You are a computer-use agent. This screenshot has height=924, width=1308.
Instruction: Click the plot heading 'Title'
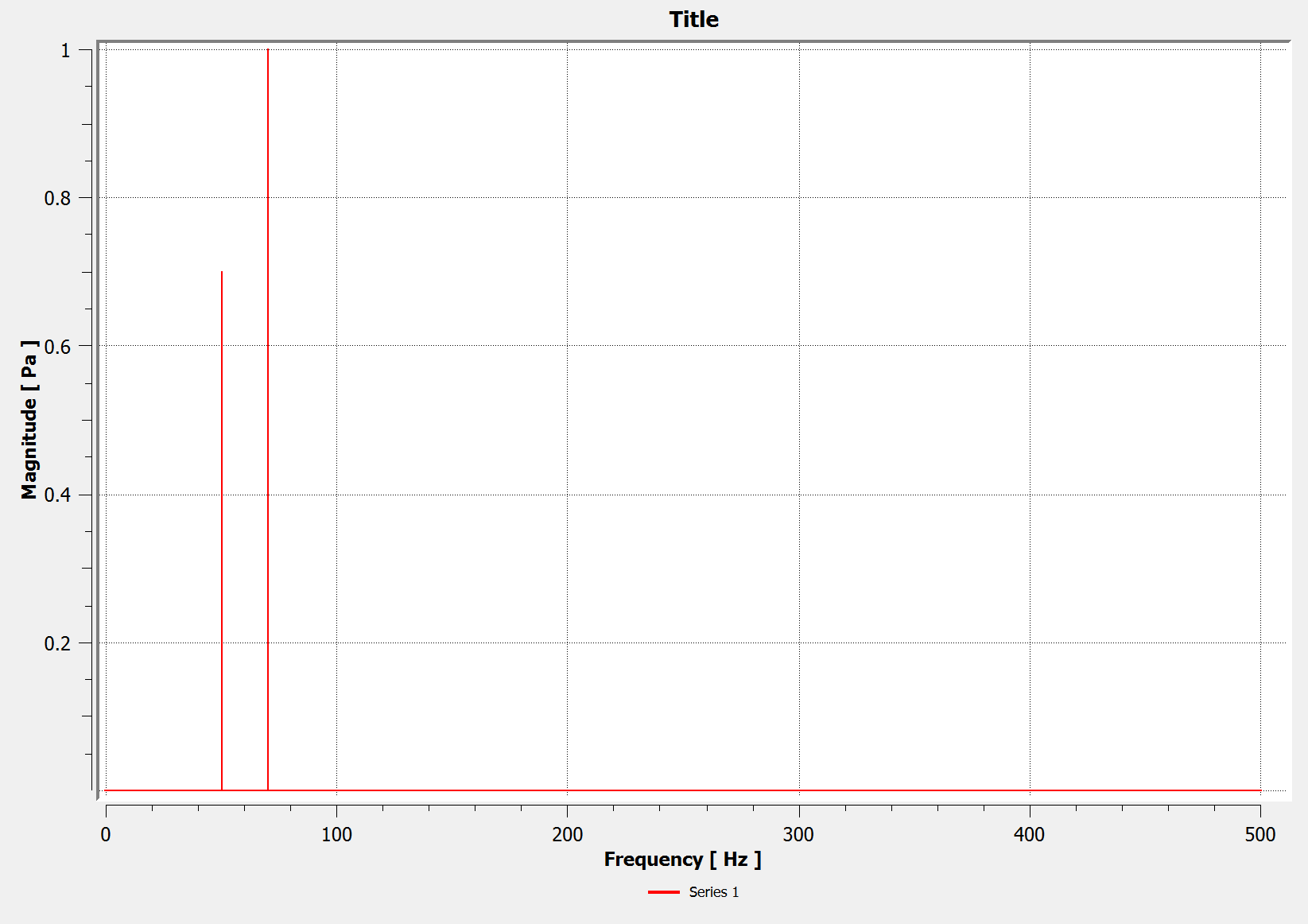click(x=693, y=19)
